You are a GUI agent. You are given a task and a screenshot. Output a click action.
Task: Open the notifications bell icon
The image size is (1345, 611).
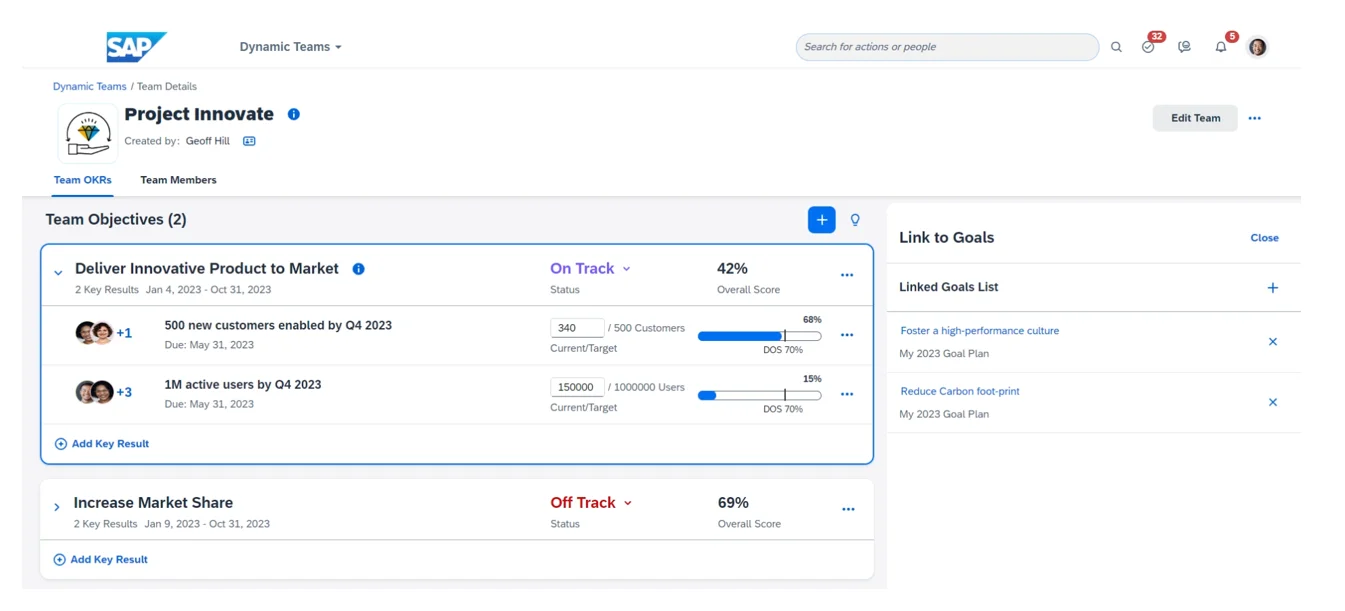(1220, 47)
